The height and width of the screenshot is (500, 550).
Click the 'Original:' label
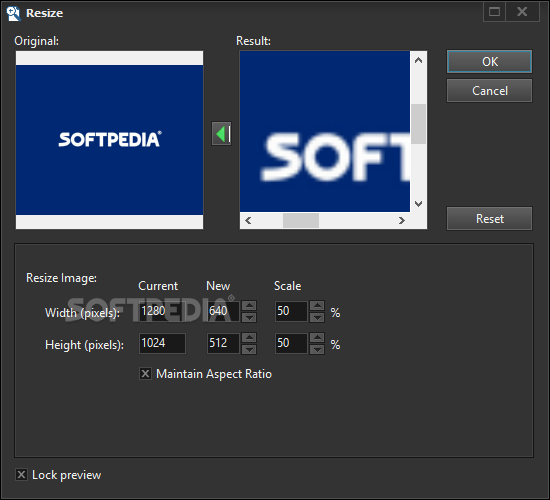pos(36,41)
